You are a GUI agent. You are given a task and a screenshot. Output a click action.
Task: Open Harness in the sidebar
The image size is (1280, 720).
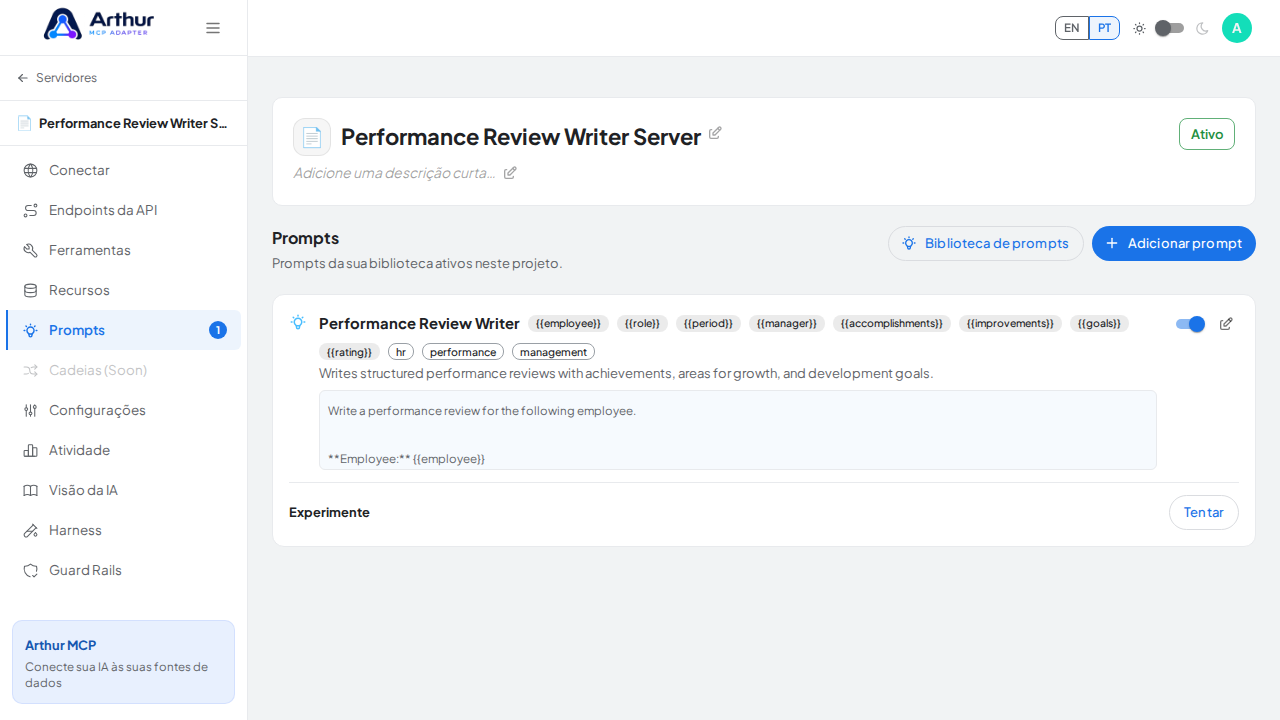[x=123, y=530]
